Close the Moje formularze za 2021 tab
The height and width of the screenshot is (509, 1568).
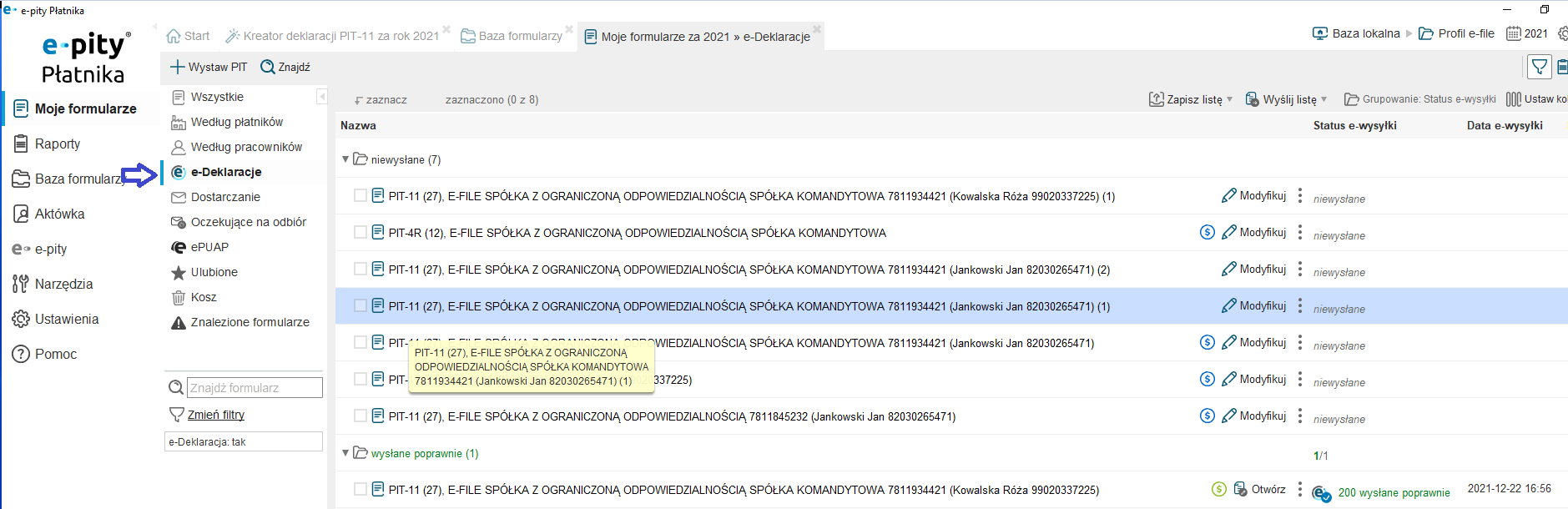pyautogui.click(x=817, y=30)
